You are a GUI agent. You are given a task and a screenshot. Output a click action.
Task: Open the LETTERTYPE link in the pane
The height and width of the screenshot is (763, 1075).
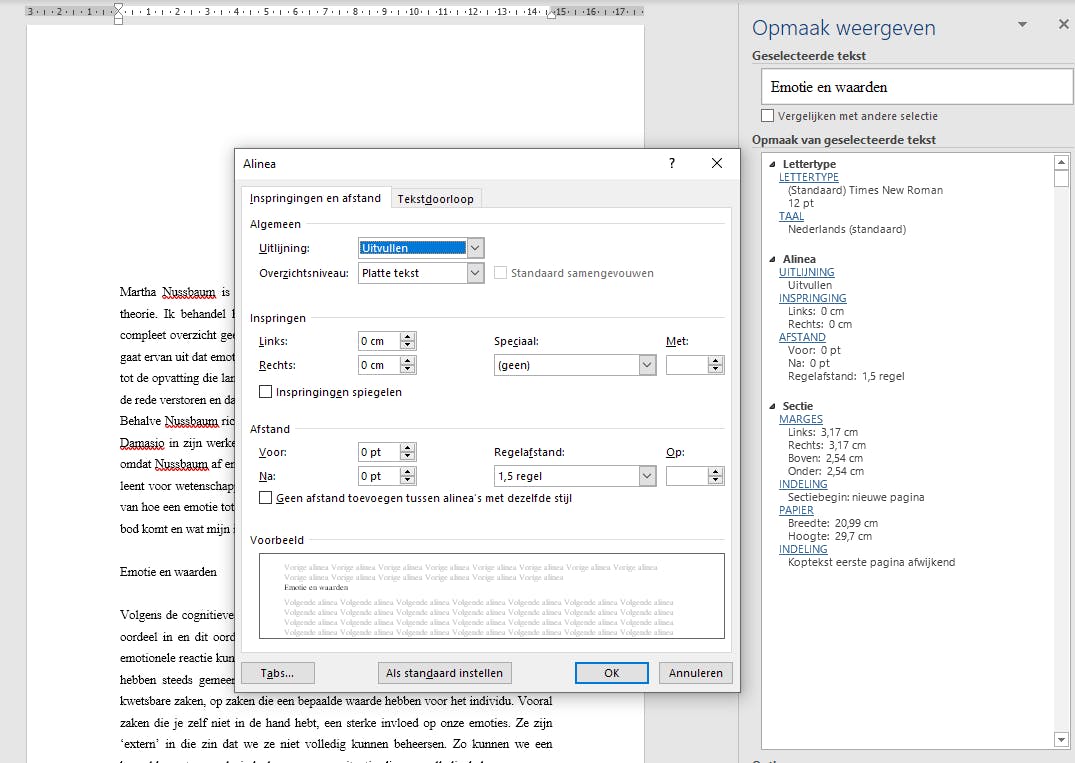click(808, 177)
